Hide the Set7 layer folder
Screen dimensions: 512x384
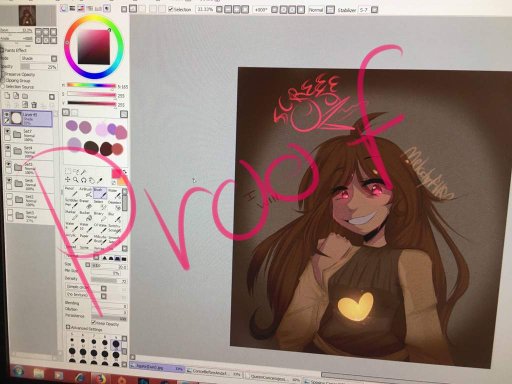coord(7,131)
